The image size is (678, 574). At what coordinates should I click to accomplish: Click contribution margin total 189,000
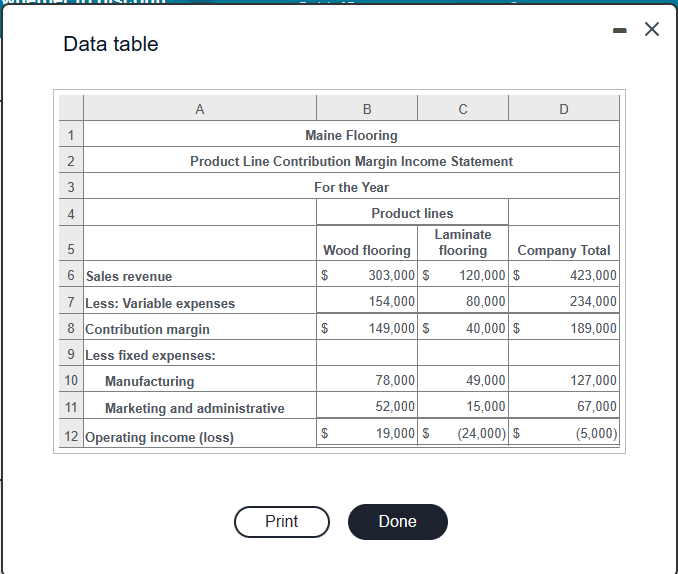(593, 328)
